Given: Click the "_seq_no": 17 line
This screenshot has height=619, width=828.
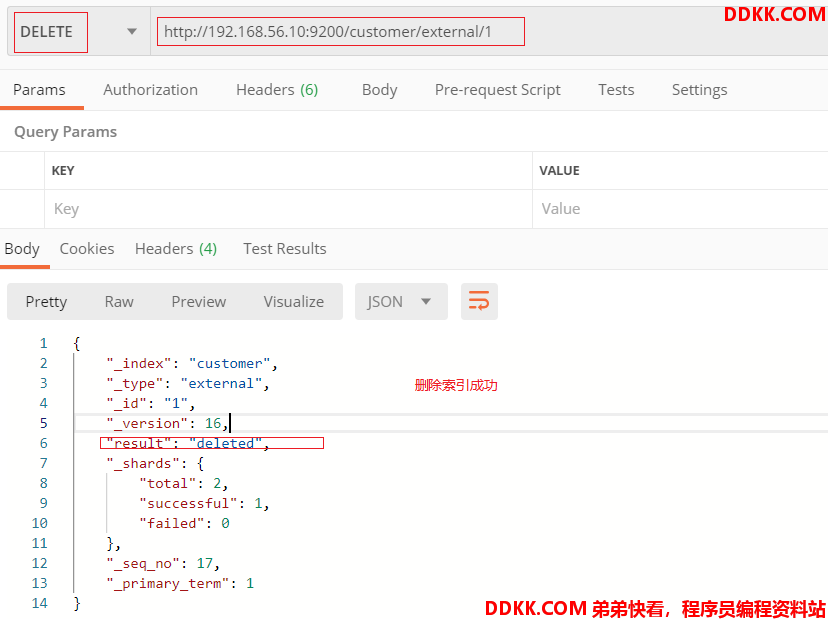Looking at the screenshot, I should (163, 564).
